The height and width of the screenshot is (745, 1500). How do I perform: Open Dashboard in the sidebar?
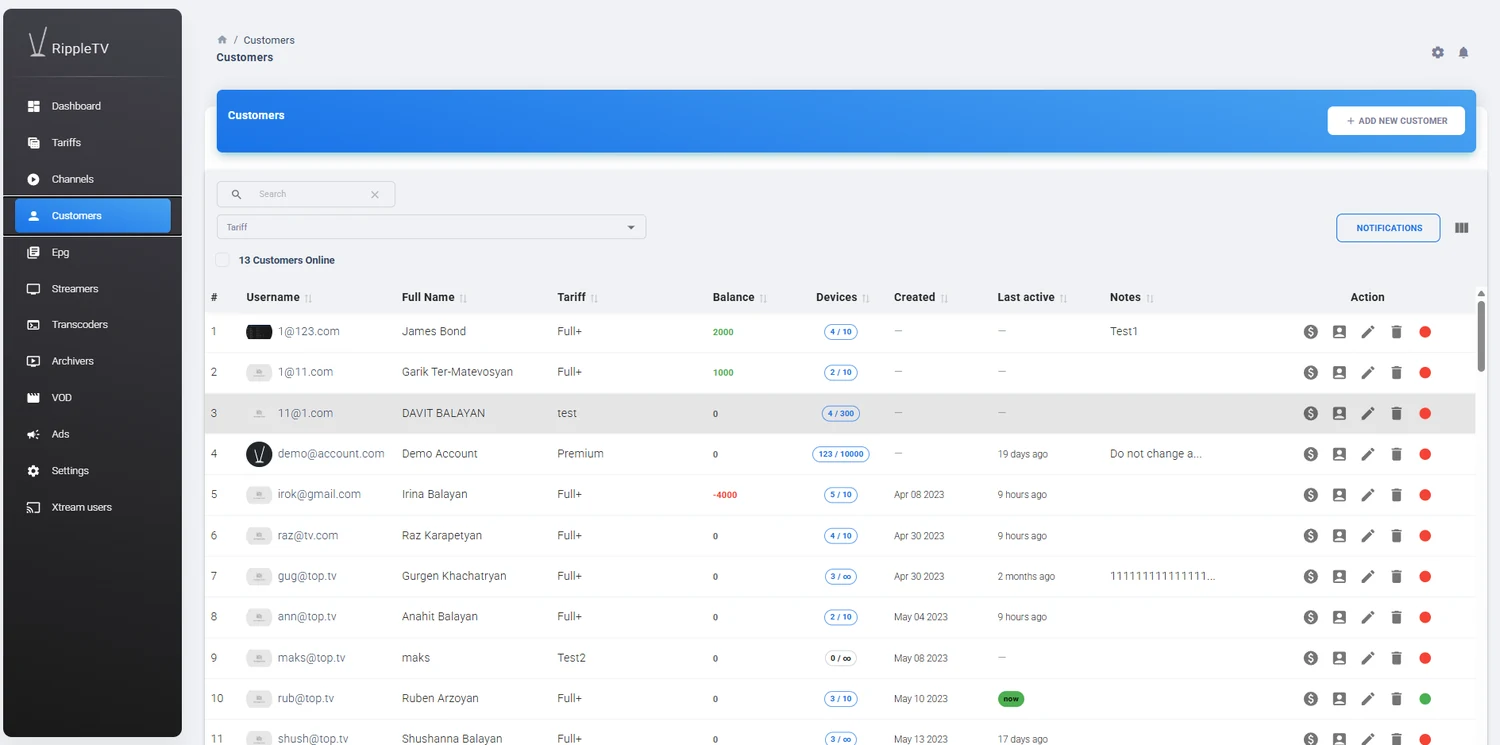point(92,106)
